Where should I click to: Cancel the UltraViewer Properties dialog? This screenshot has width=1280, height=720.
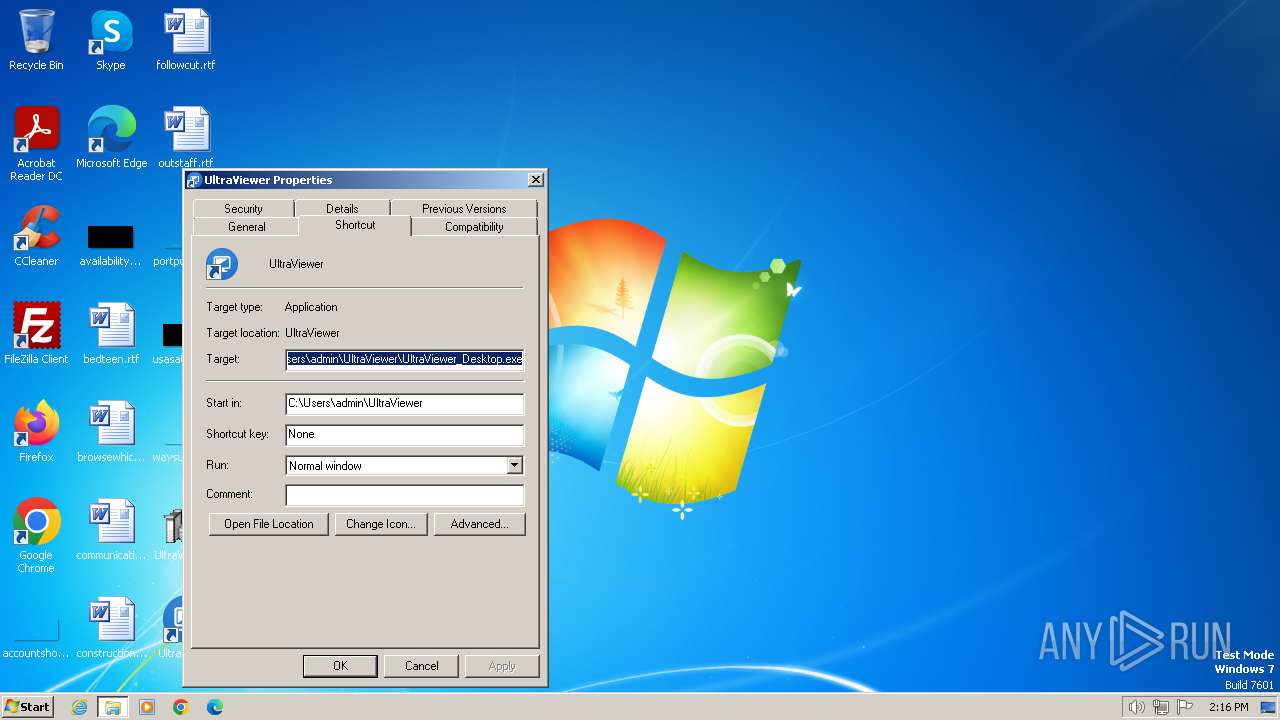tap(422, 666)
